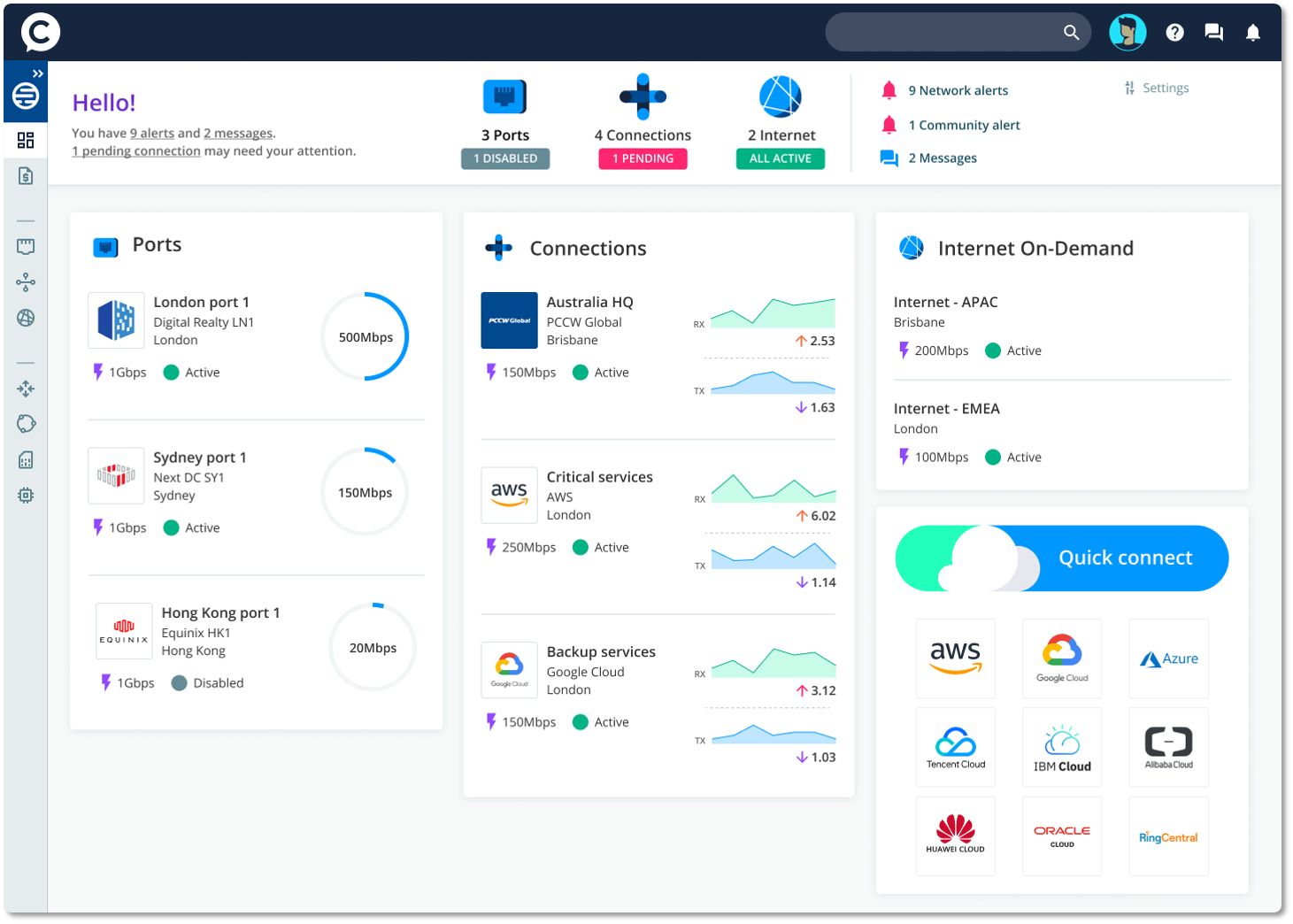Expand the Australia HQ connection details
This screenshot has height=924, width=1293.
[x=589, y=301]
